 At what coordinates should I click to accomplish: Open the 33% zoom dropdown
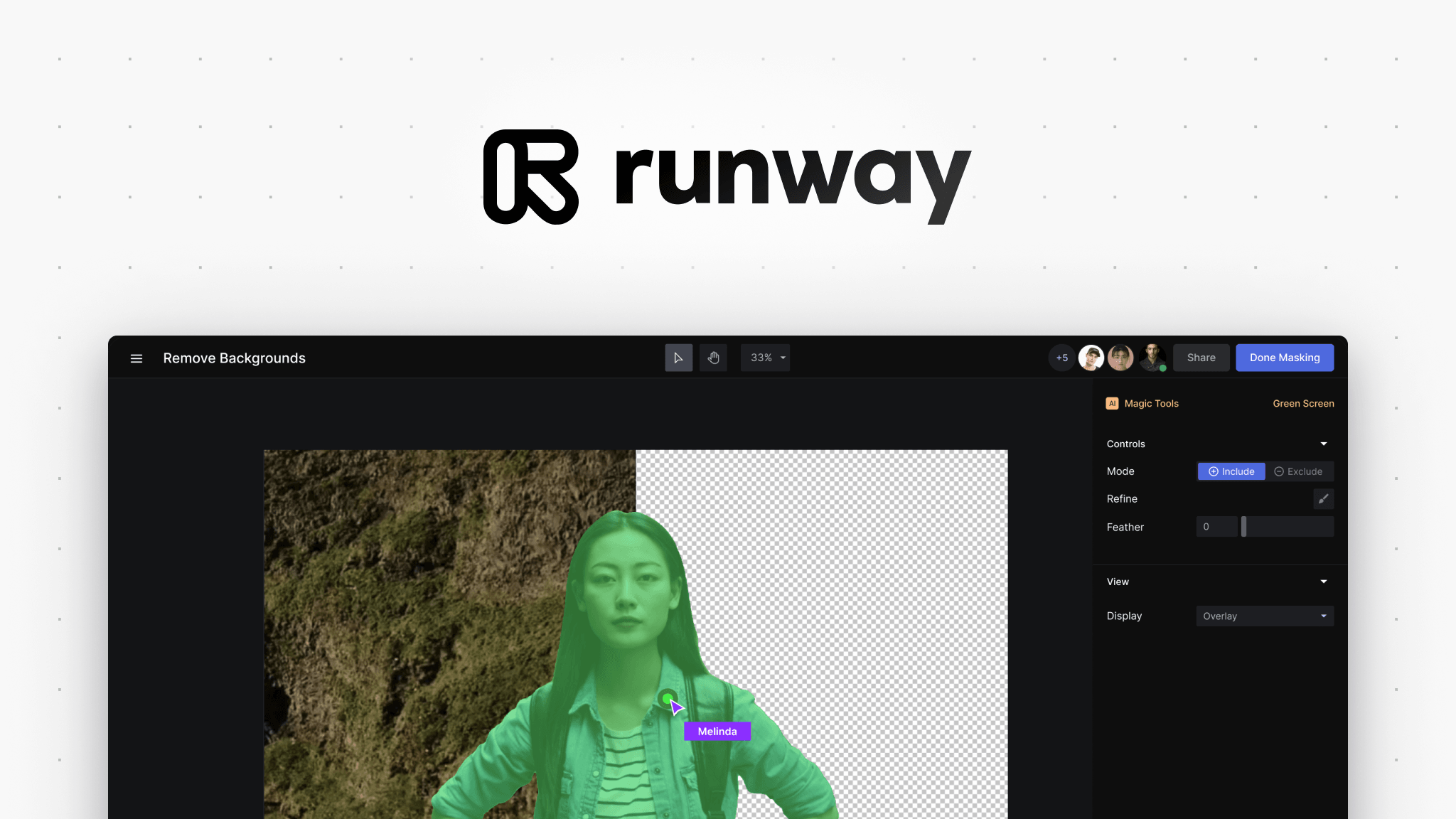tap(766, 358)
